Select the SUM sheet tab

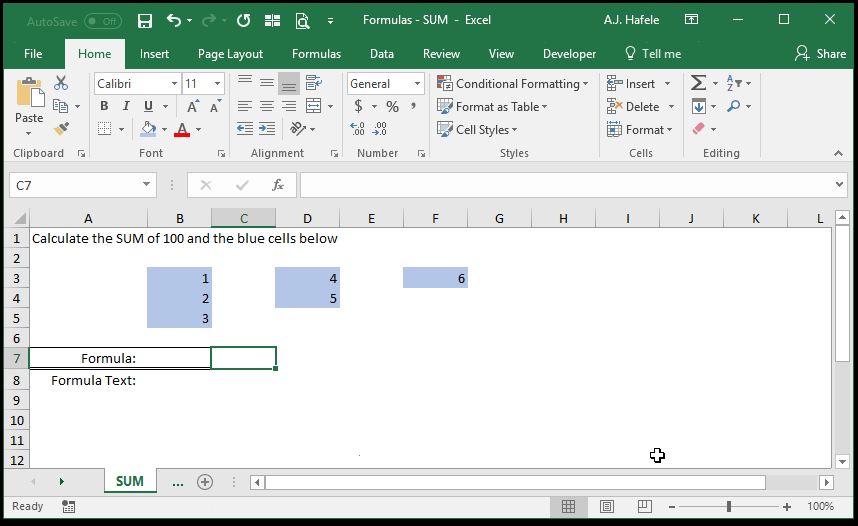(130, 481)
